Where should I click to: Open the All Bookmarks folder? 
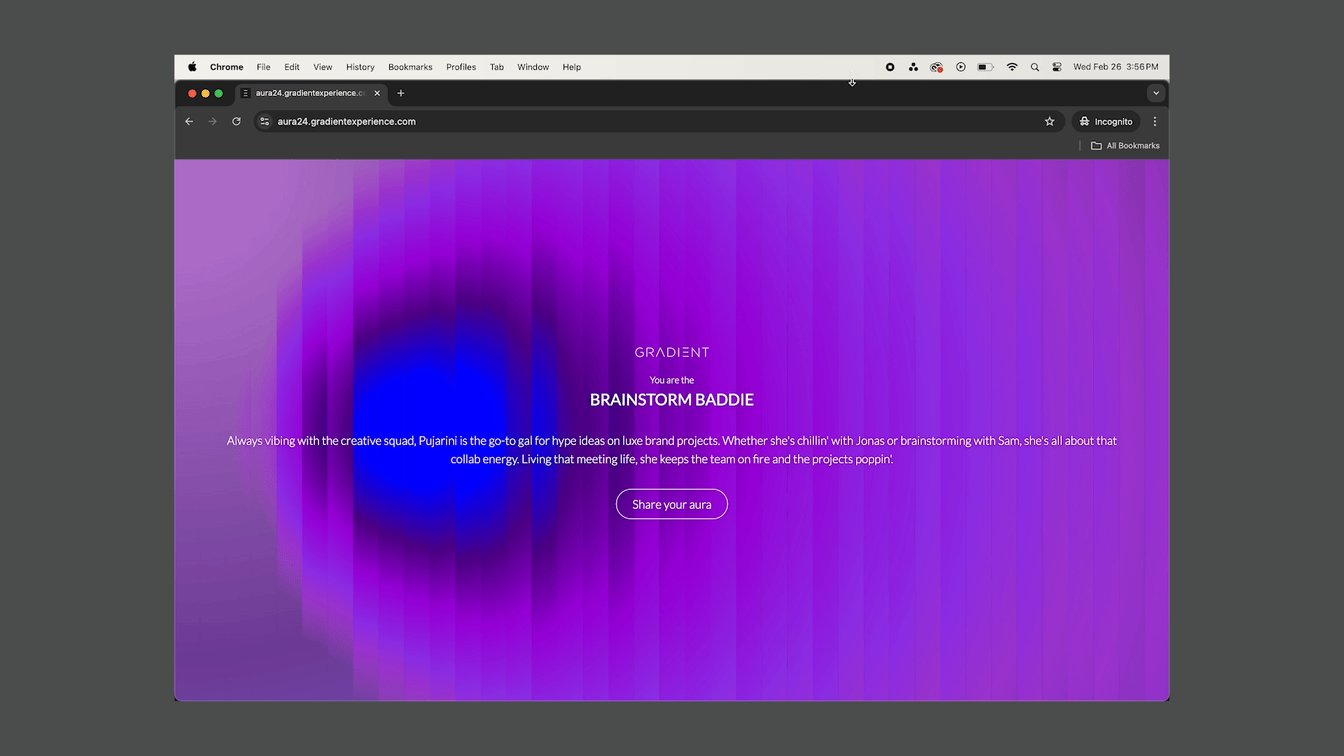click(1125, 146)
